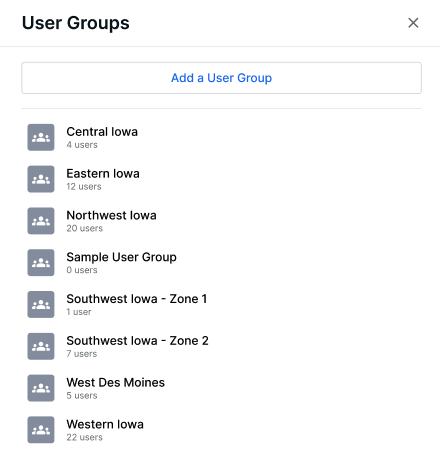The image size is (440, 454).
Task: Select Southwest Iowa - Zone 2 name
Action: coord(137,341)
